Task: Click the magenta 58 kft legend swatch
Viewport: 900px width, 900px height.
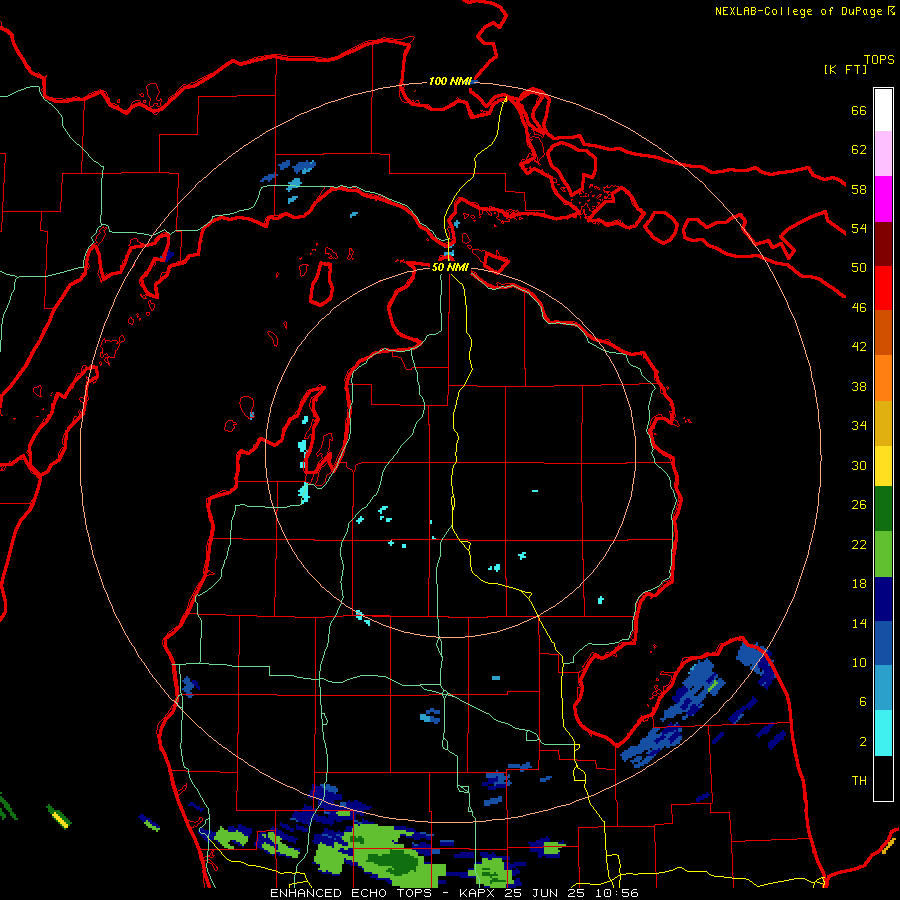Action: pos(883,199)
